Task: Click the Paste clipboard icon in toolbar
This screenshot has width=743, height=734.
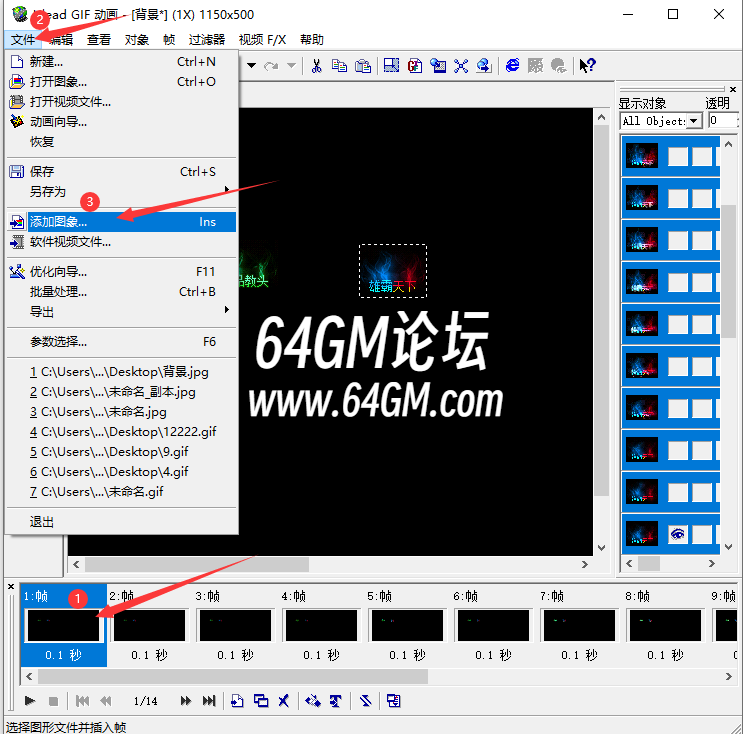Action: click(x=363, y=65)
